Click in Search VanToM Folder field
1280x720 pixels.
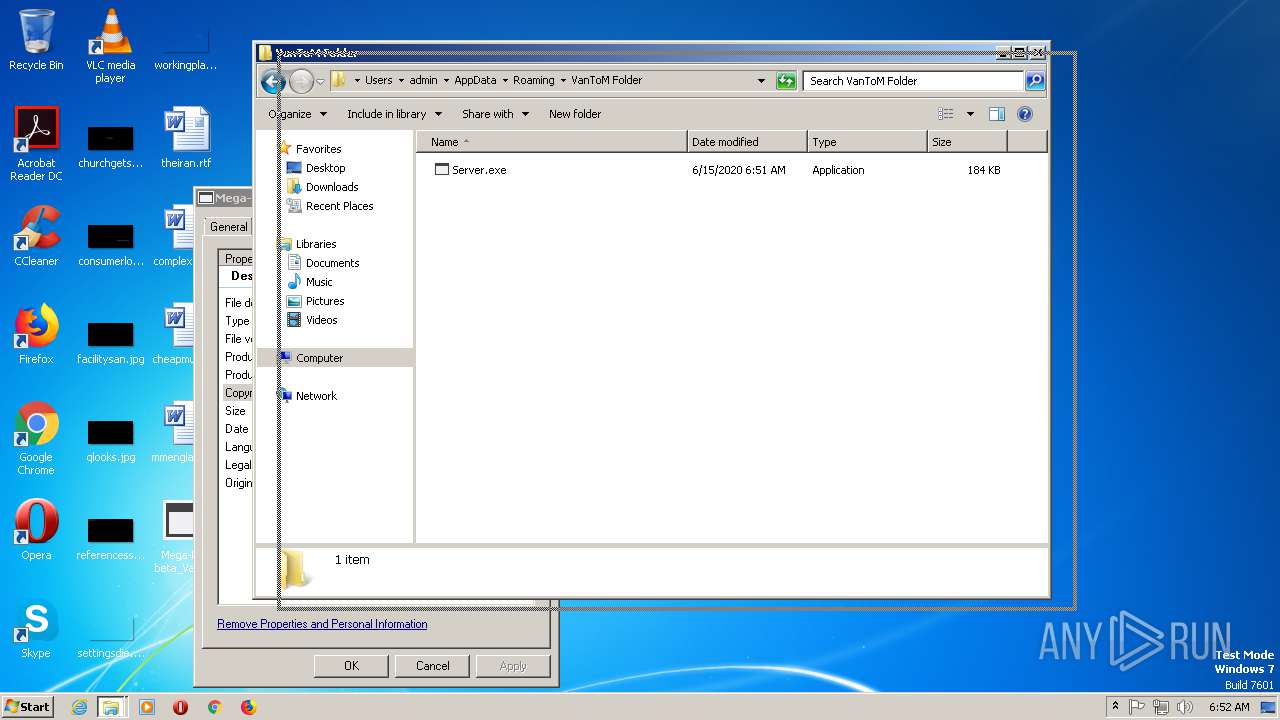click(x=913, y=81)
